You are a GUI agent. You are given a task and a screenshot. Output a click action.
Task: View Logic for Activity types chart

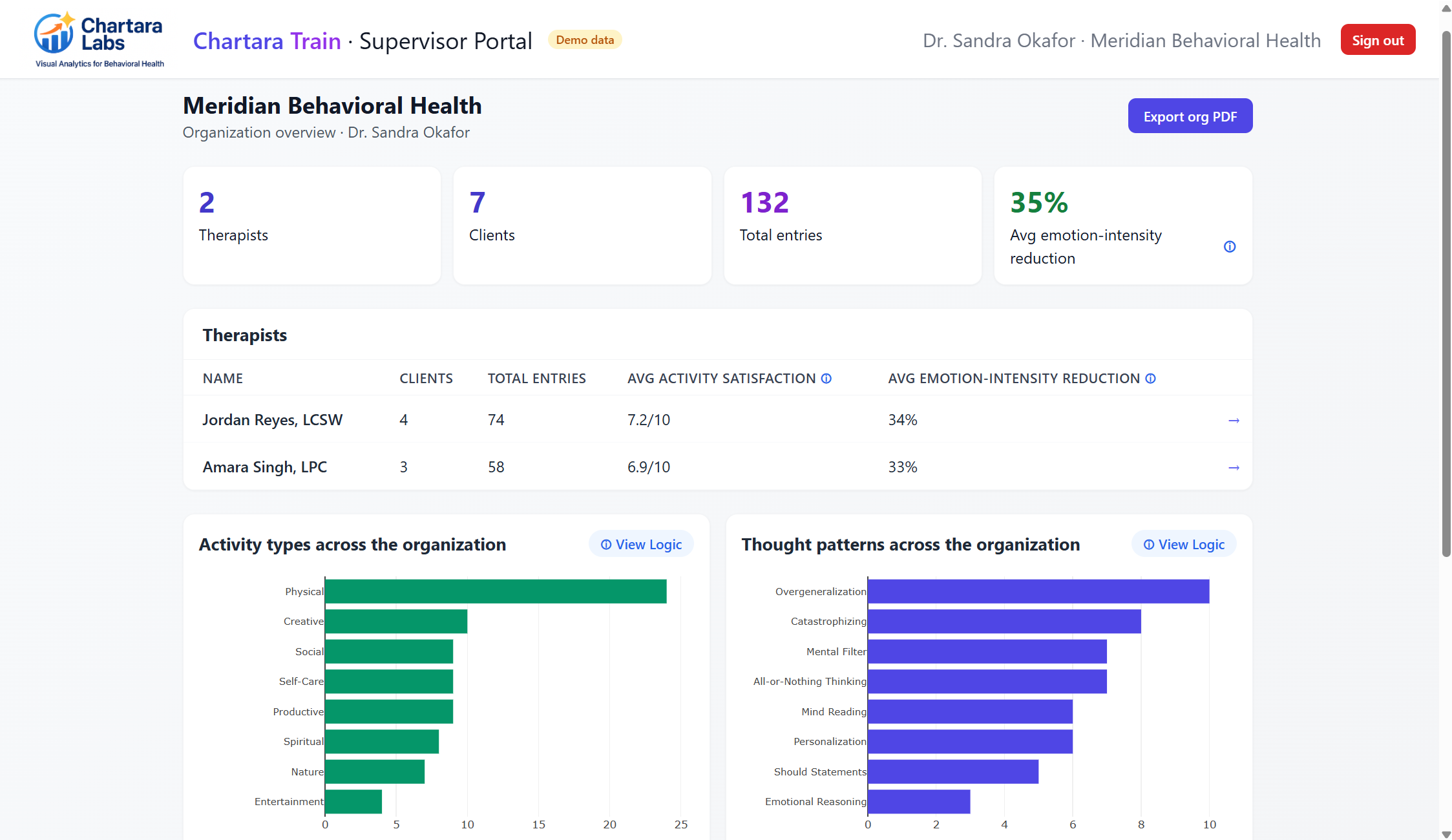tap(641, 544)
